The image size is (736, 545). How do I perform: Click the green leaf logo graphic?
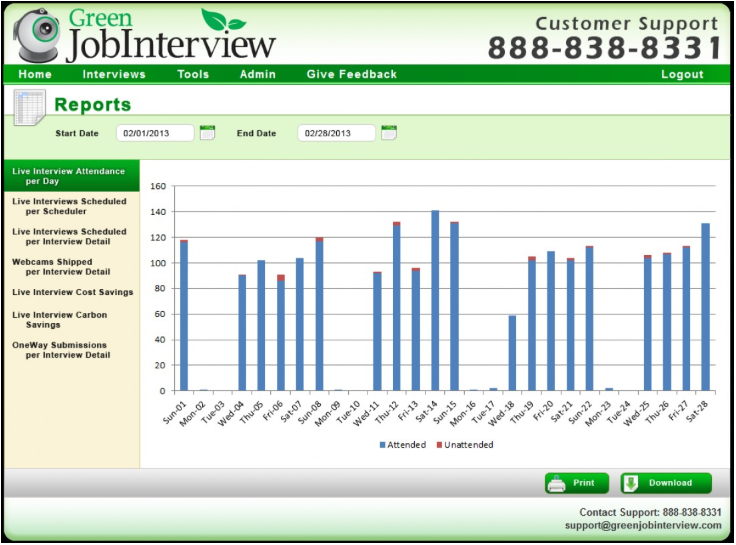223,19
